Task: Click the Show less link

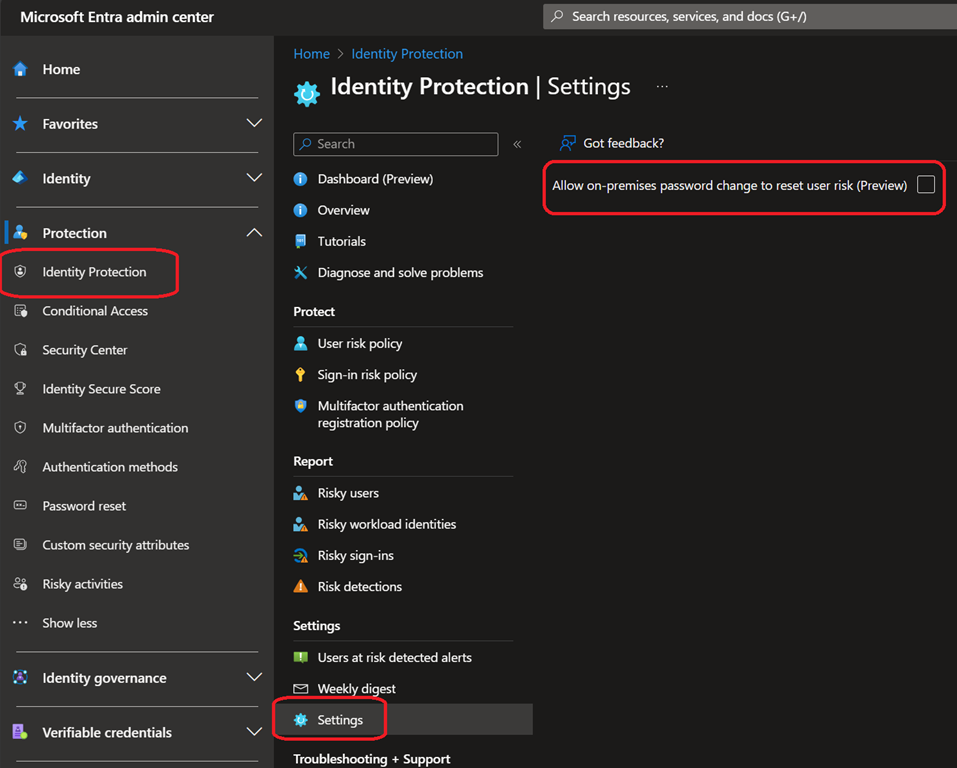Action: point(68,623)
